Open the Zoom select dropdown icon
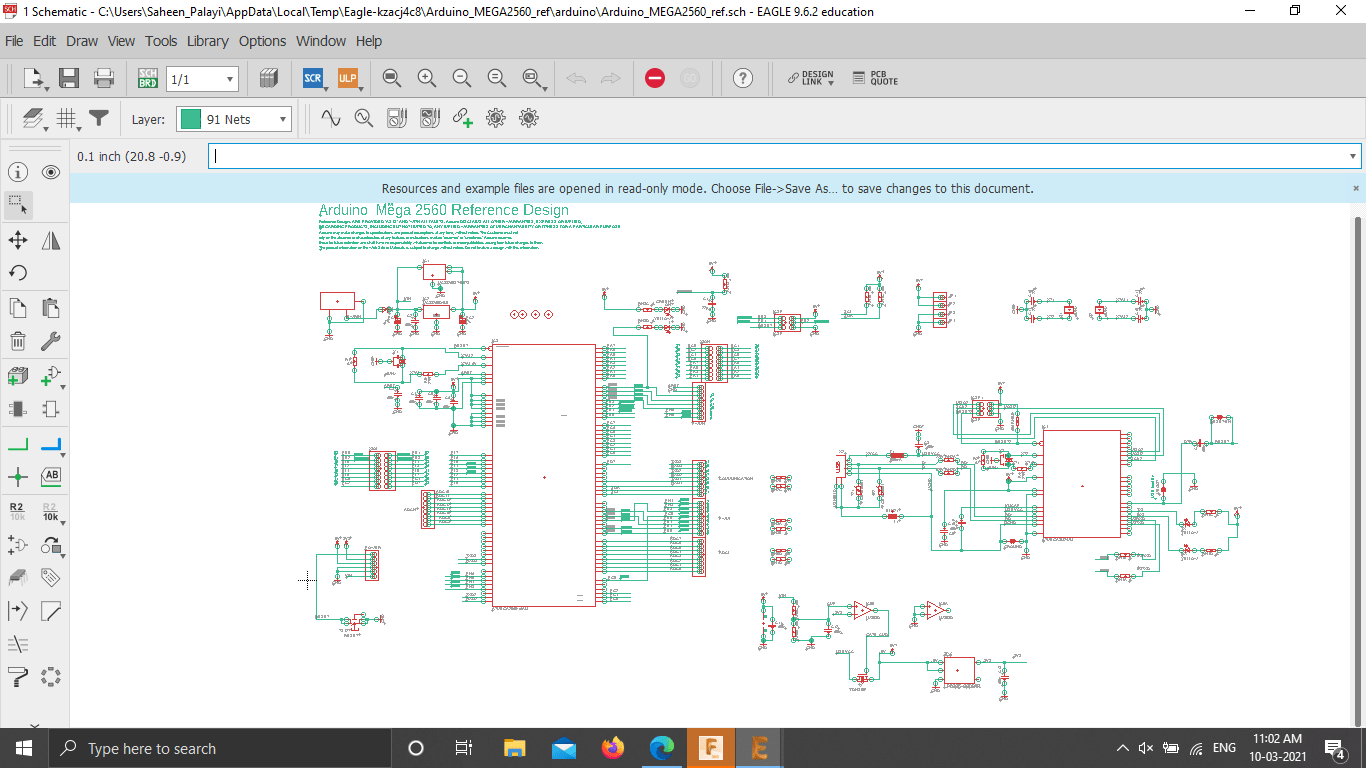This screenshot has width=1366, height=768. [x=533, y=78]
